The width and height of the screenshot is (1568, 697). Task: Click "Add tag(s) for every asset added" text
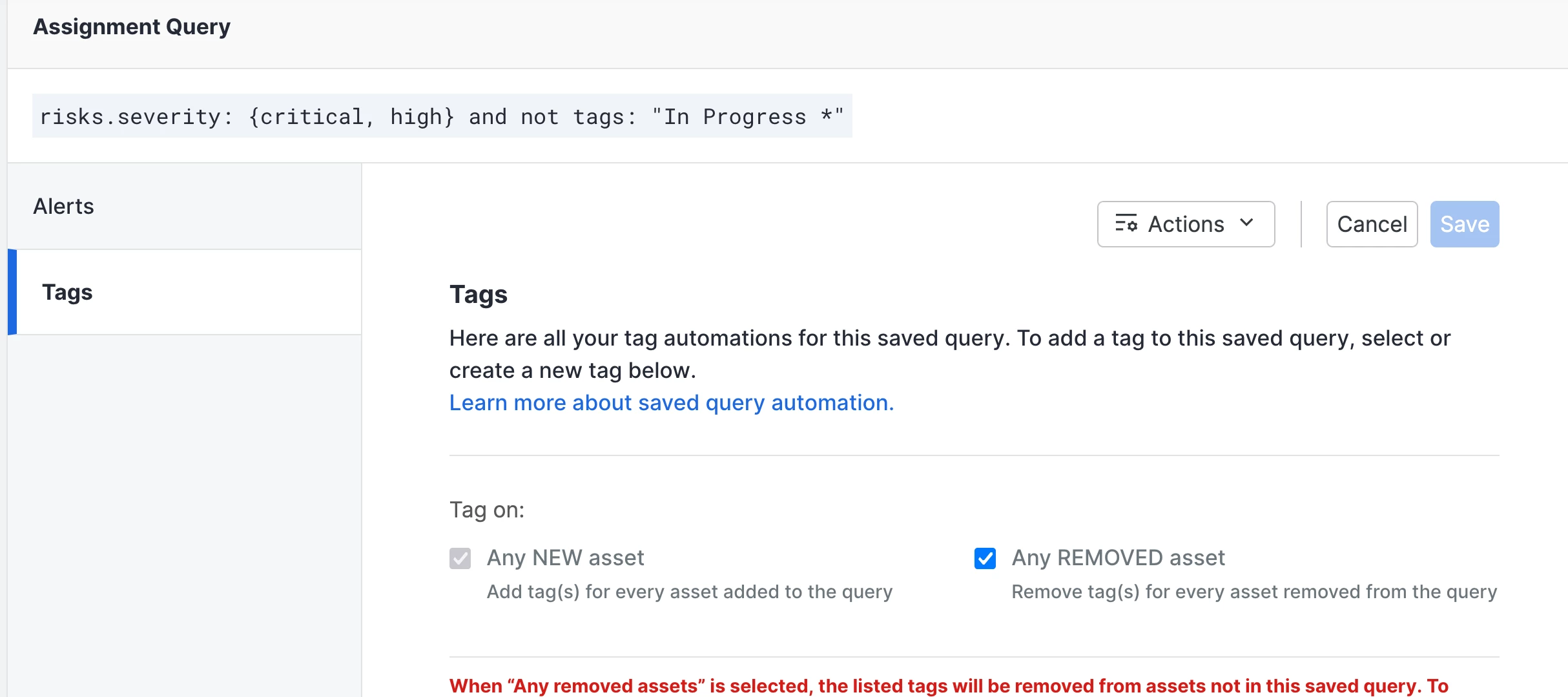[x=689, y=591]
